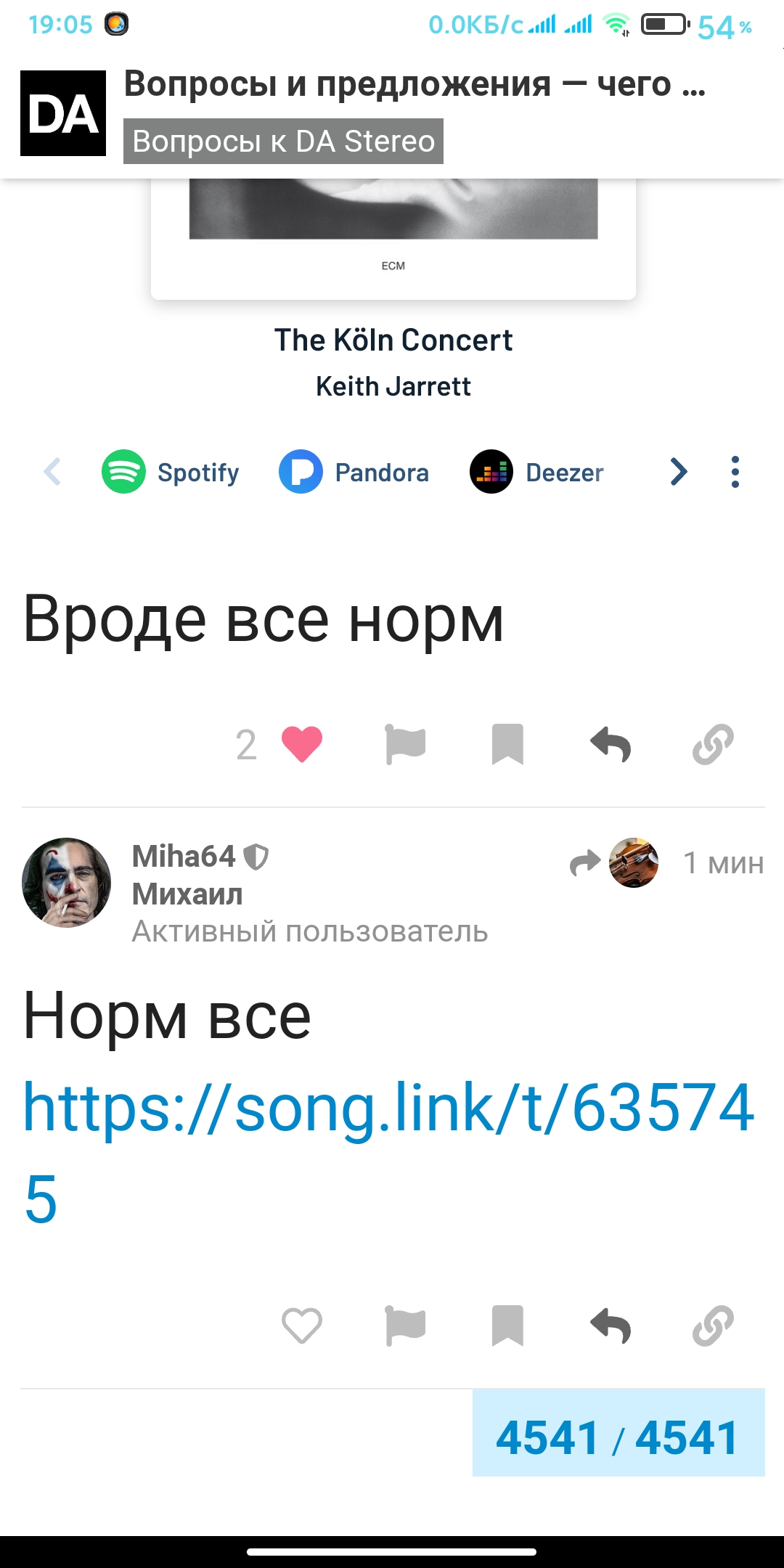Open three-dot menu in song embed

(735, 472)
